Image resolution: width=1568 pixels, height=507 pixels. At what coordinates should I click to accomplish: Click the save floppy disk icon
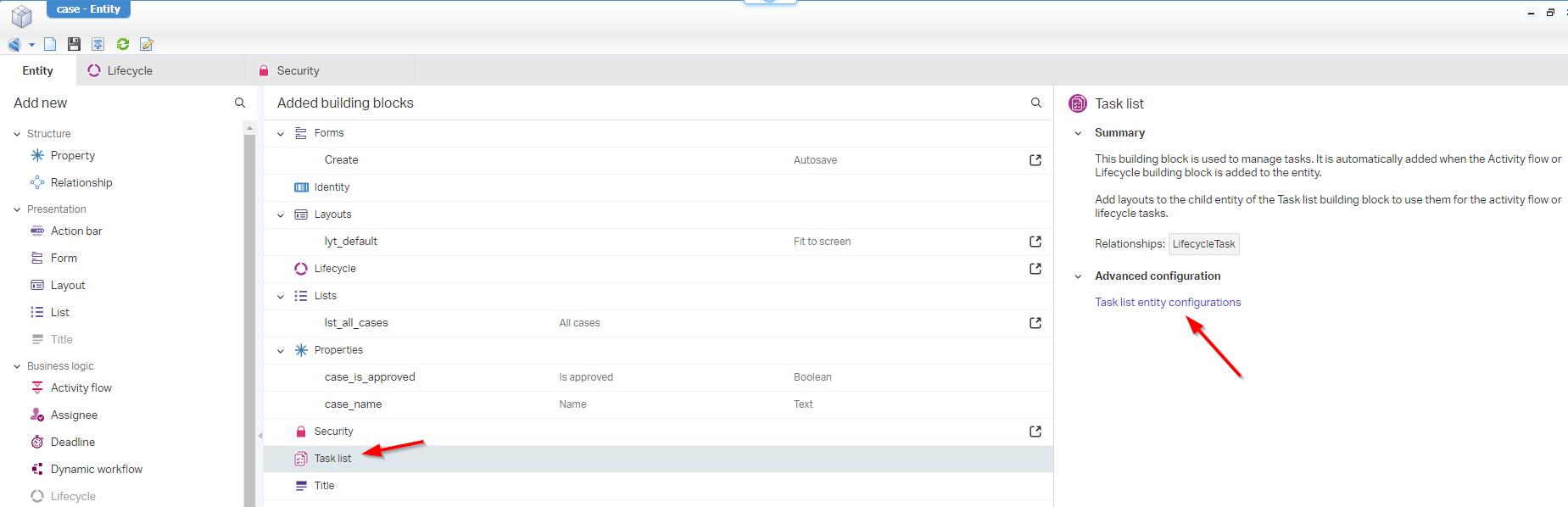pos(74,44)
